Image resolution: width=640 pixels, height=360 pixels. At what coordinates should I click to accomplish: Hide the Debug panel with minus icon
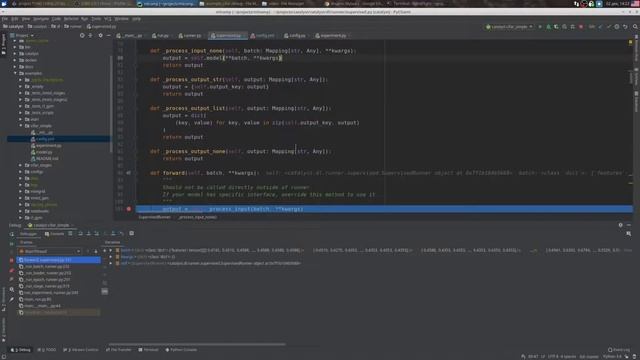(629, 225)
